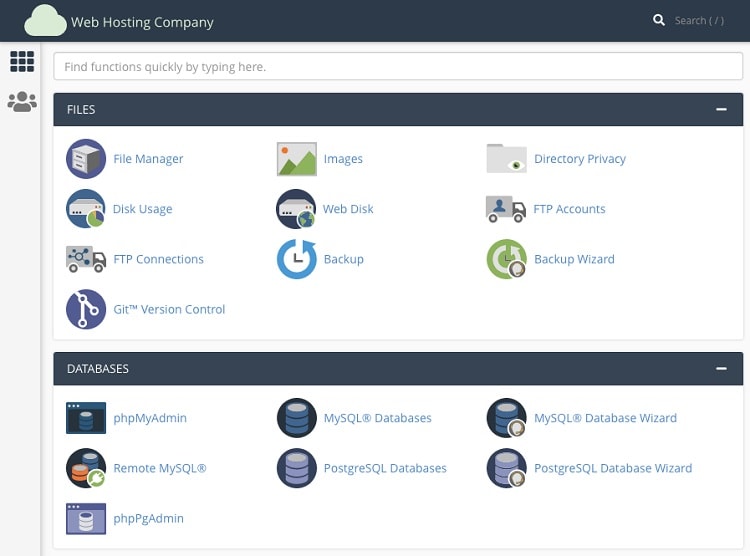Click the Backup text link
This screenshot has width=750, height=556.
343,259
